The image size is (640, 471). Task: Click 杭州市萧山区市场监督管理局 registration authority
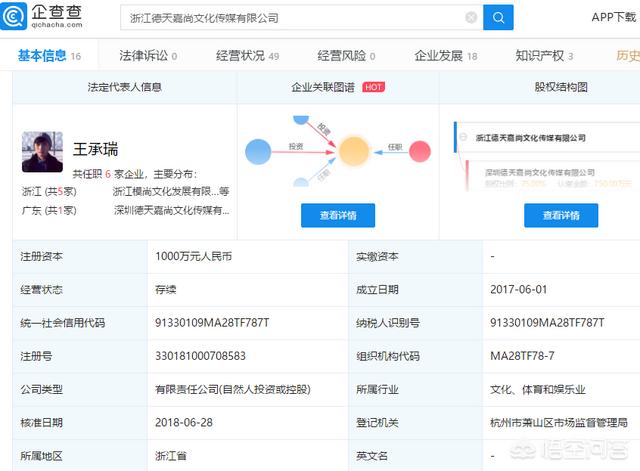pyautogui.click(x=559, y=422)
